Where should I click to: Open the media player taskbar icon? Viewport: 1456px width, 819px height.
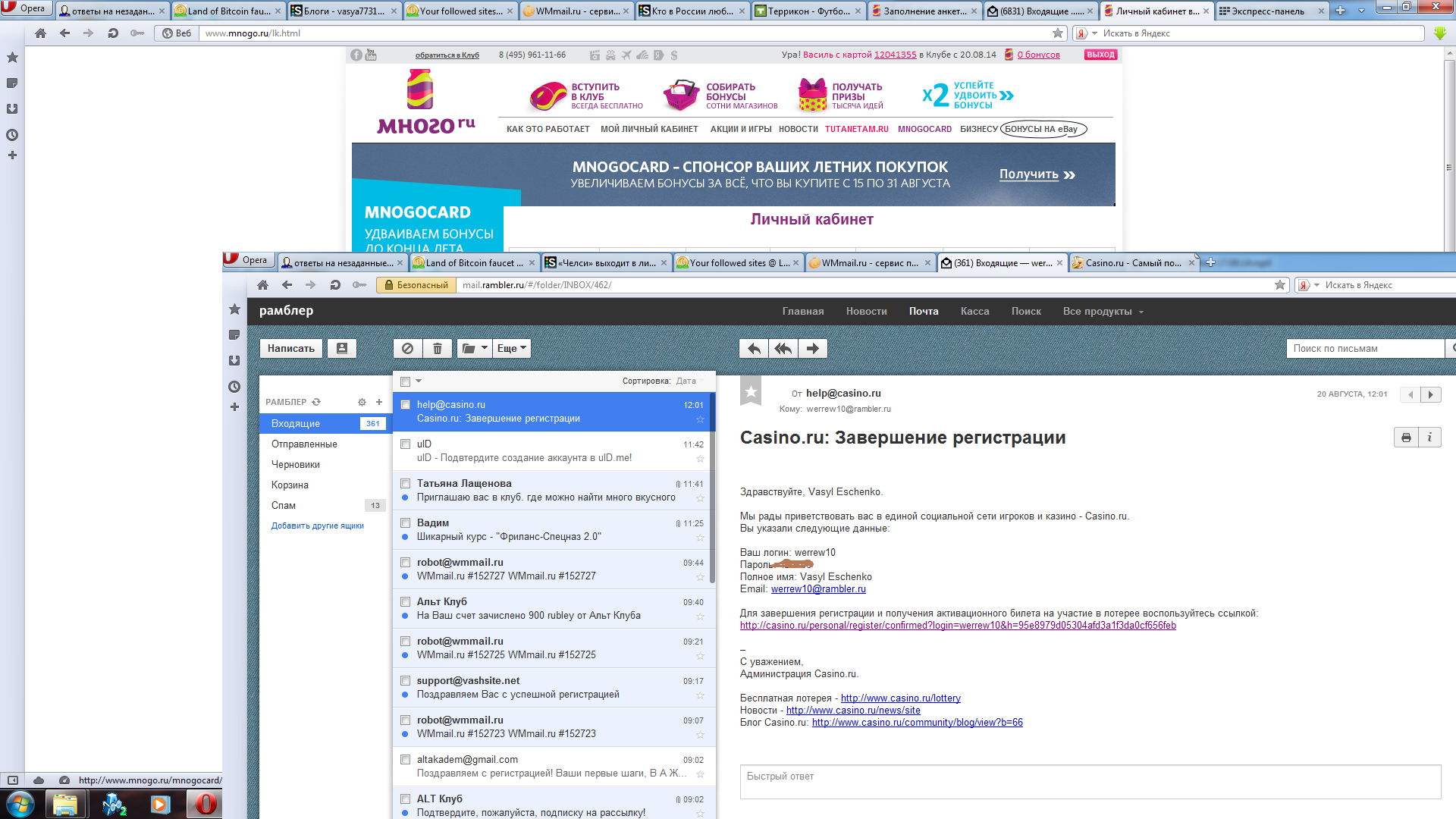pyautogui.click(x=160, y=804)
